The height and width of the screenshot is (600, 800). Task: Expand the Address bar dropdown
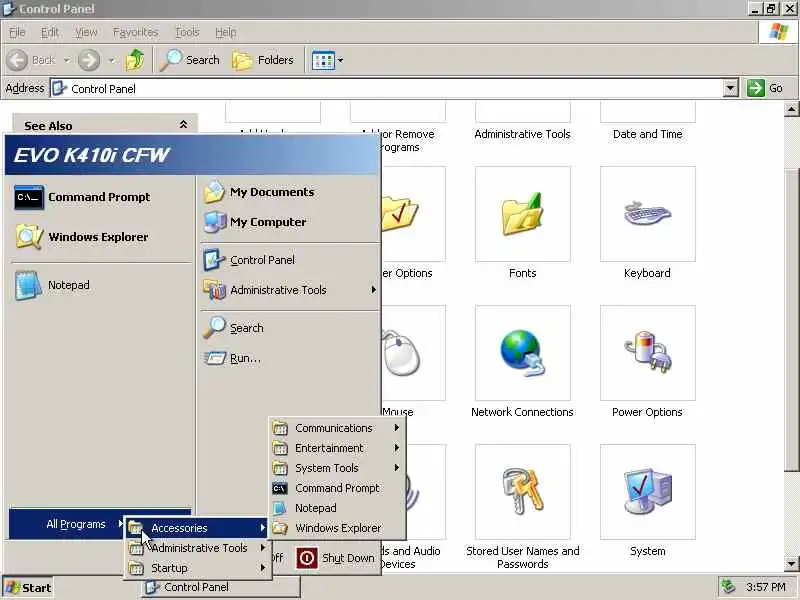point(731,88)
